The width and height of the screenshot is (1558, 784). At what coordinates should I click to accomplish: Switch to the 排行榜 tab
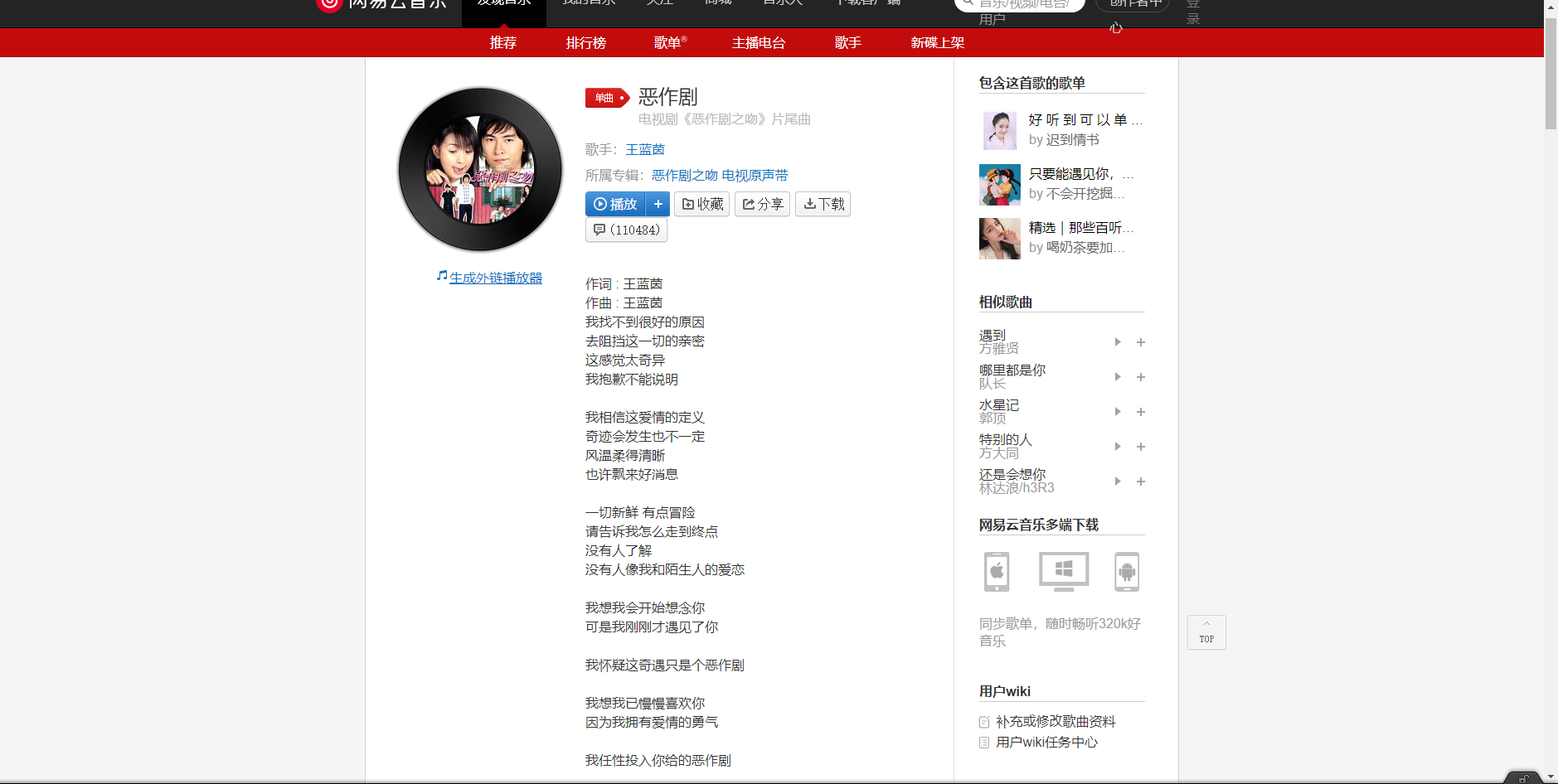tap(585, 42)
